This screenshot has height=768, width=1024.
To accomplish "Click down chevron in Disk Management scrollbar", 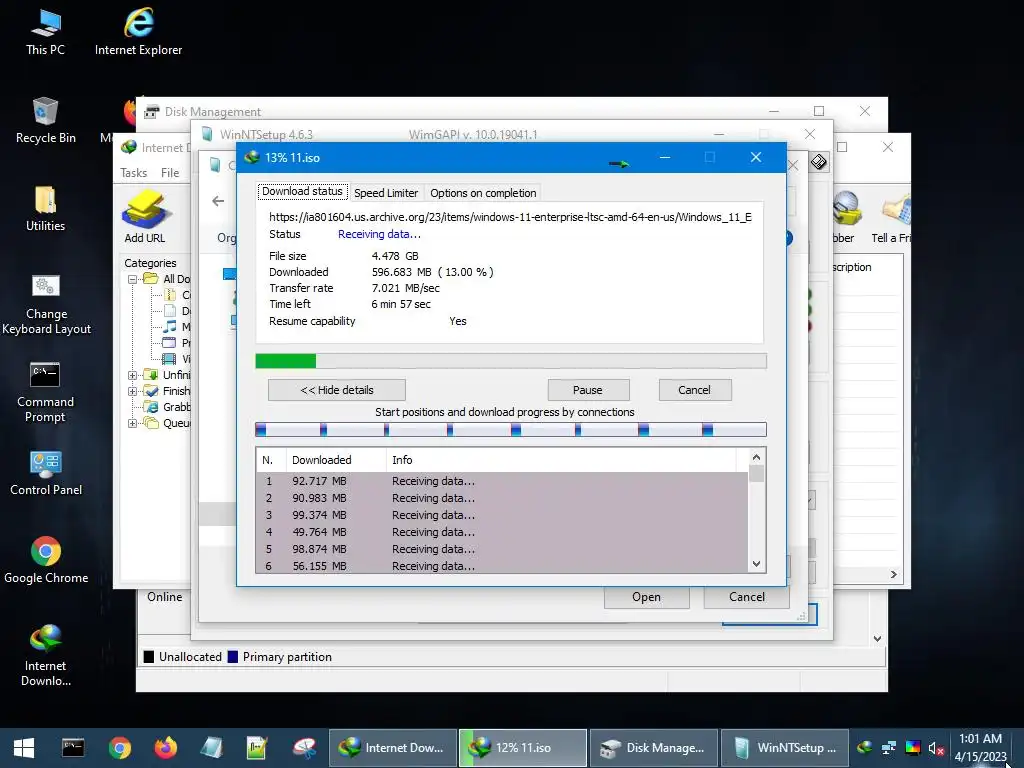I will pyautogui.click(x=877, y=639).
